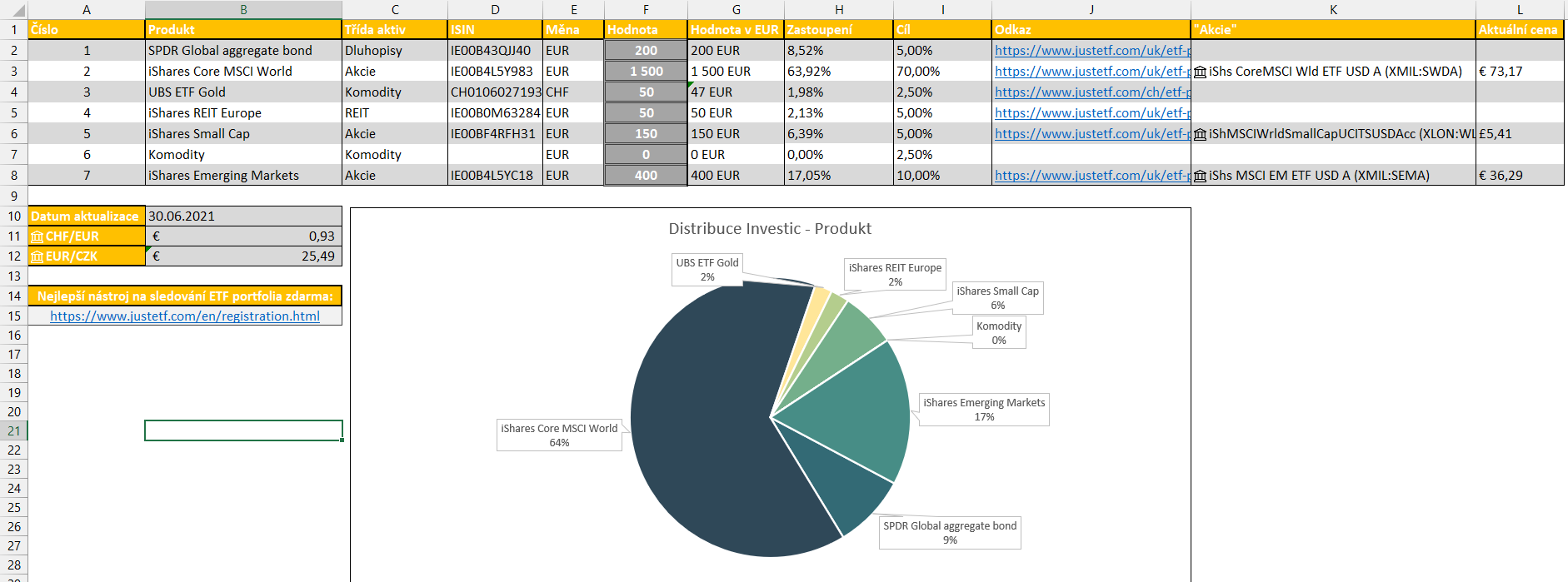Select the iShares Emerging Markets product cell

[243, 176]
